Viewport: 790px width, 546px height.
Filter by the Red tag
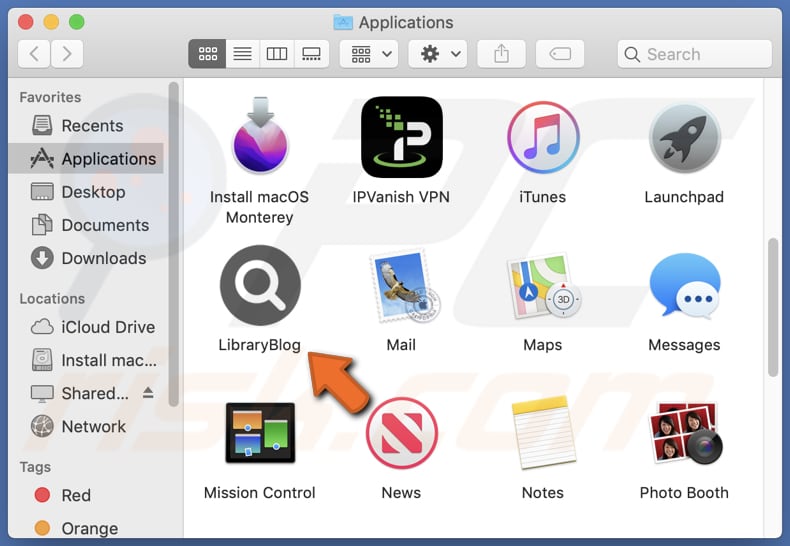pos(86,495)
